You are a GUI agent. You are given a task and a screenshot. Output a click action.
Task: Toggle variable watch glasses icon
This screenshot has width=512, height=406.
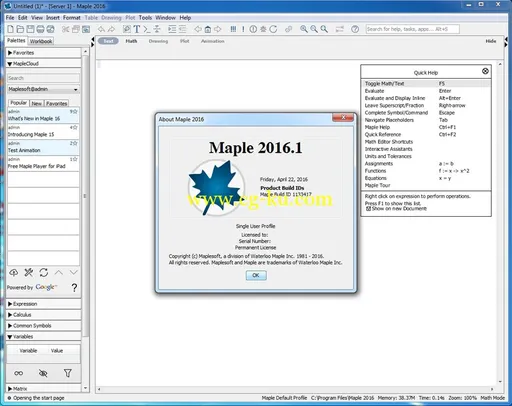[19, 373]
